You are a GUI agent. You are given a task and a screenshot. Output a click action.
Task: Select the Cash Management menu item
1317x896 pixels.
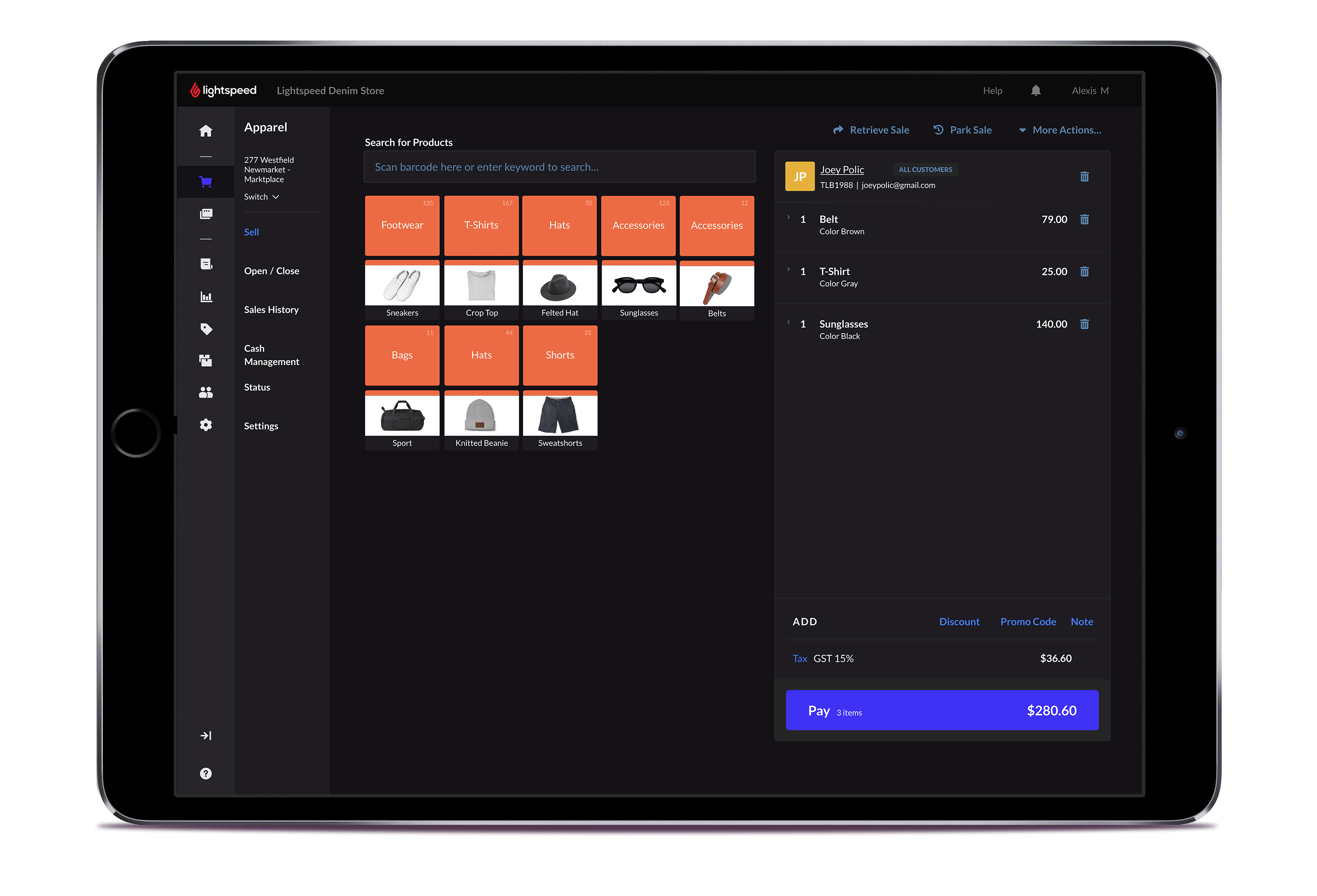point(271,354)
